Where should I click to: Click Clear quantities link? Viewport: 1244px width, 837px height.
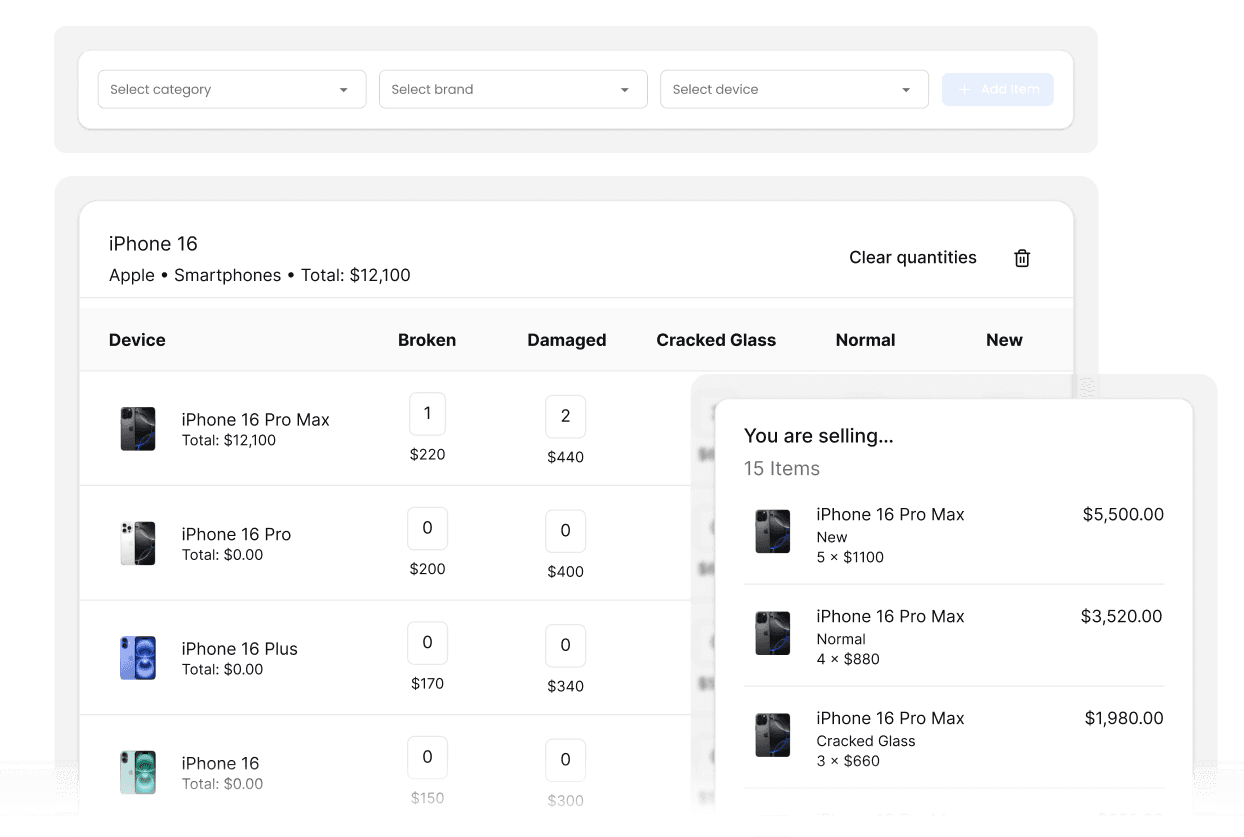[x=913, y=257]
